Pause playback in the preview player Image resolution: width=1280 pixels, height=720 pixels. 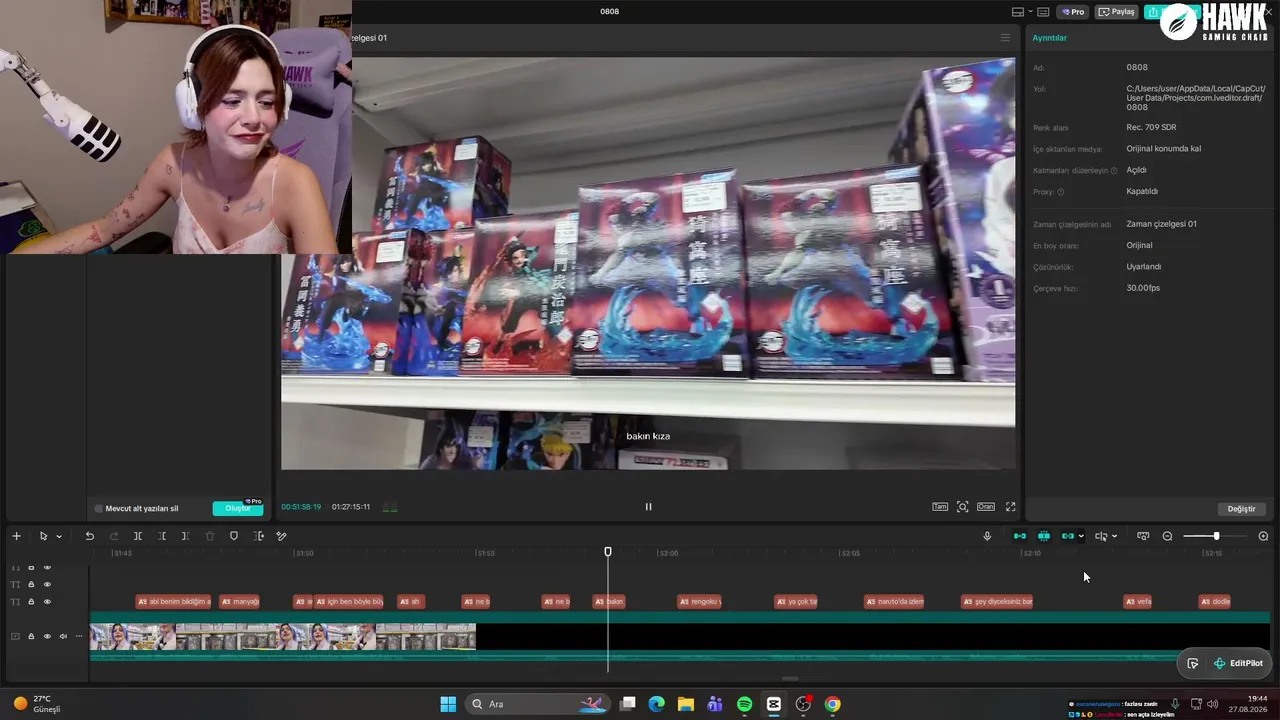click(648, 507)
